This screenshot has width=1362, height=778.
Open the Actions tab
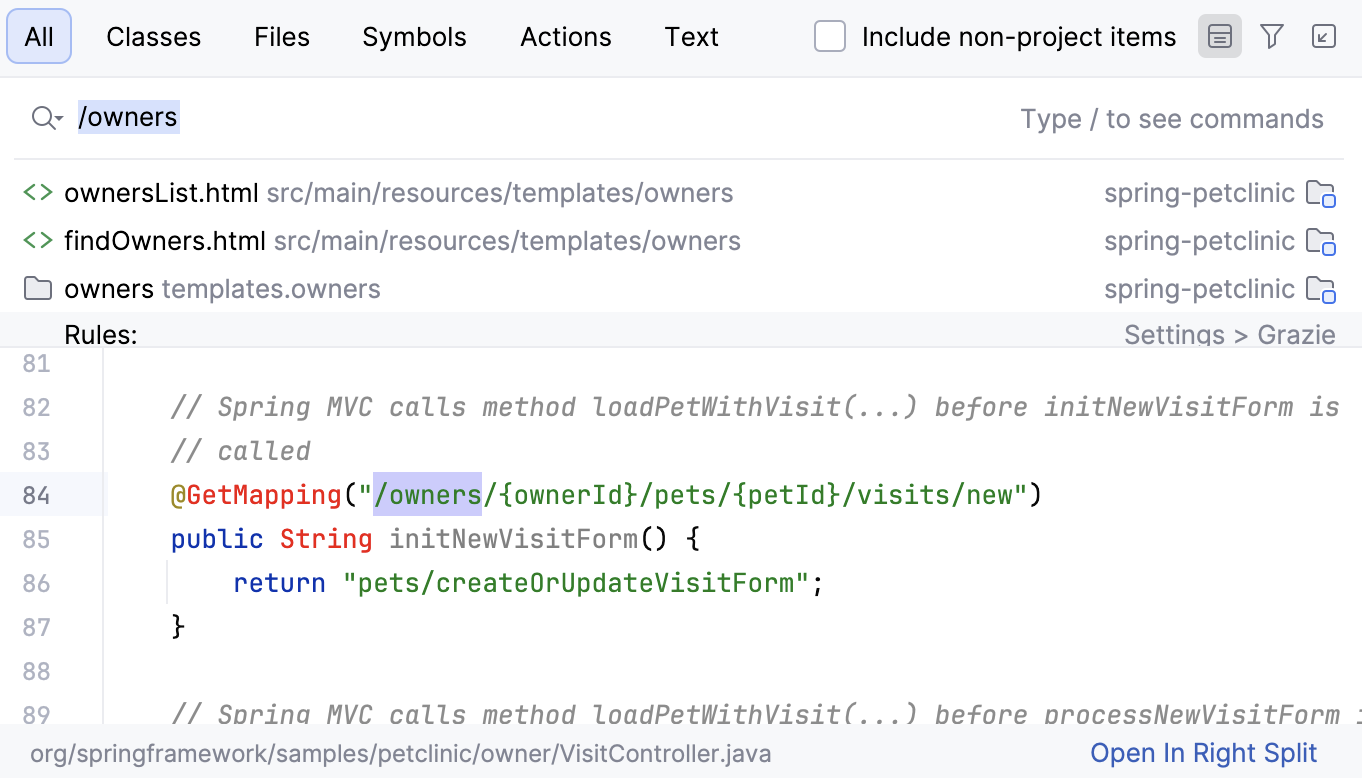pyautogui.click(x=565, y=36)
